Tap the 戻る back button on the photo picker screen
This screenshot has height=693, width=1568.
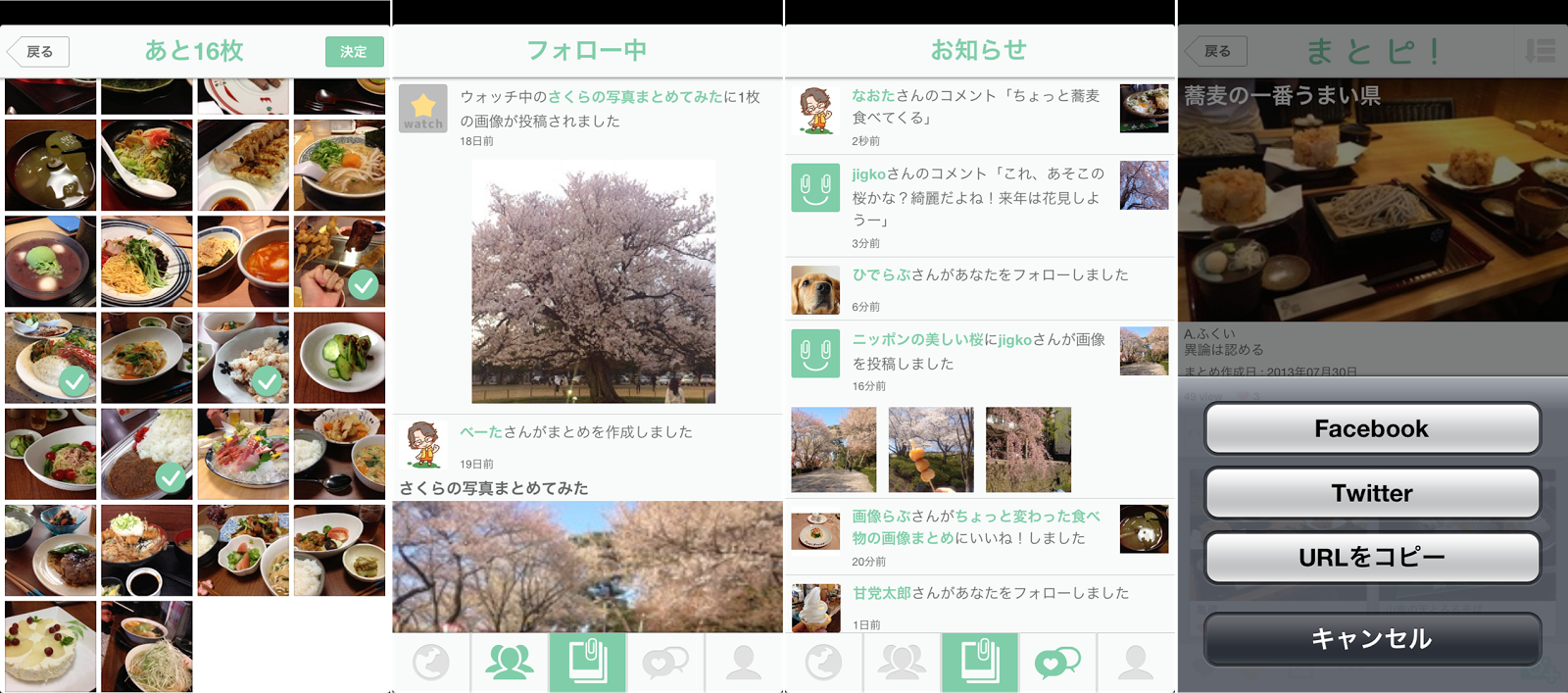click(x=38, y=52)
